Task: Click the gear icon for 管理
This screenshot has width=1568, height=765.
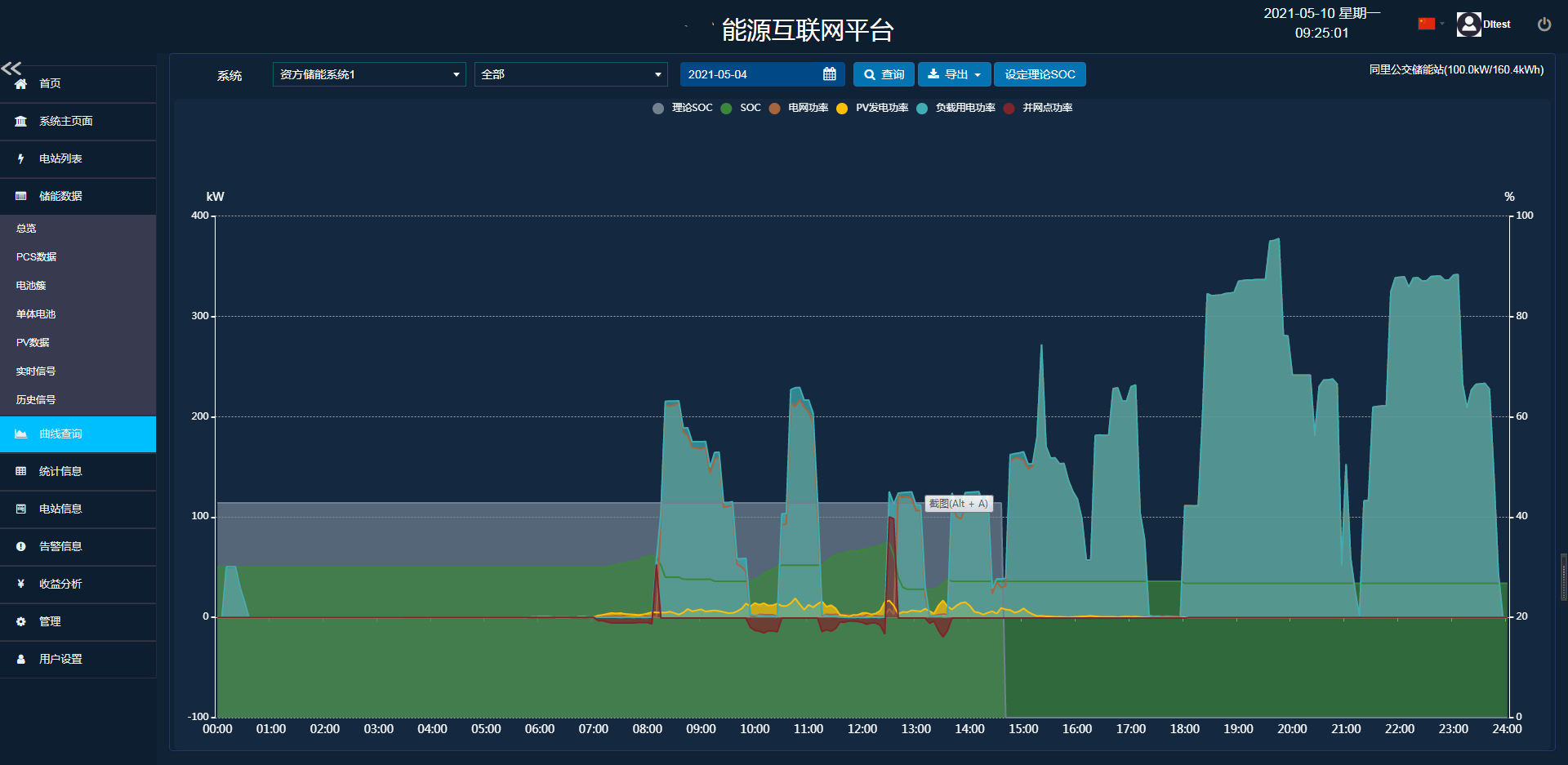Action: [x=21, y=621]
